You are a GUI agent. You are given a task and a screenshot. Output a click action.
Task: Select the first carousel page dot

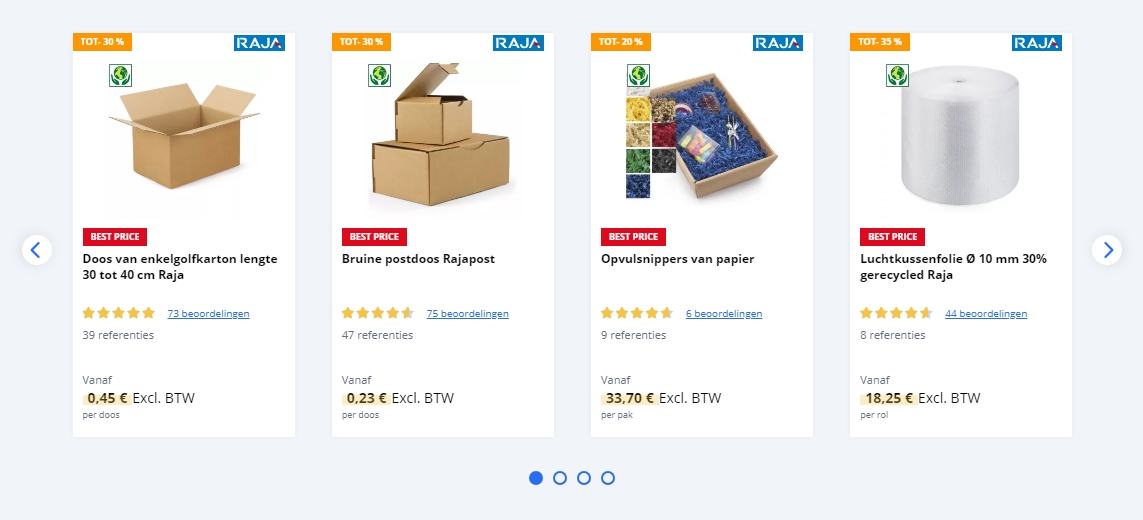[x=536, y=478]
